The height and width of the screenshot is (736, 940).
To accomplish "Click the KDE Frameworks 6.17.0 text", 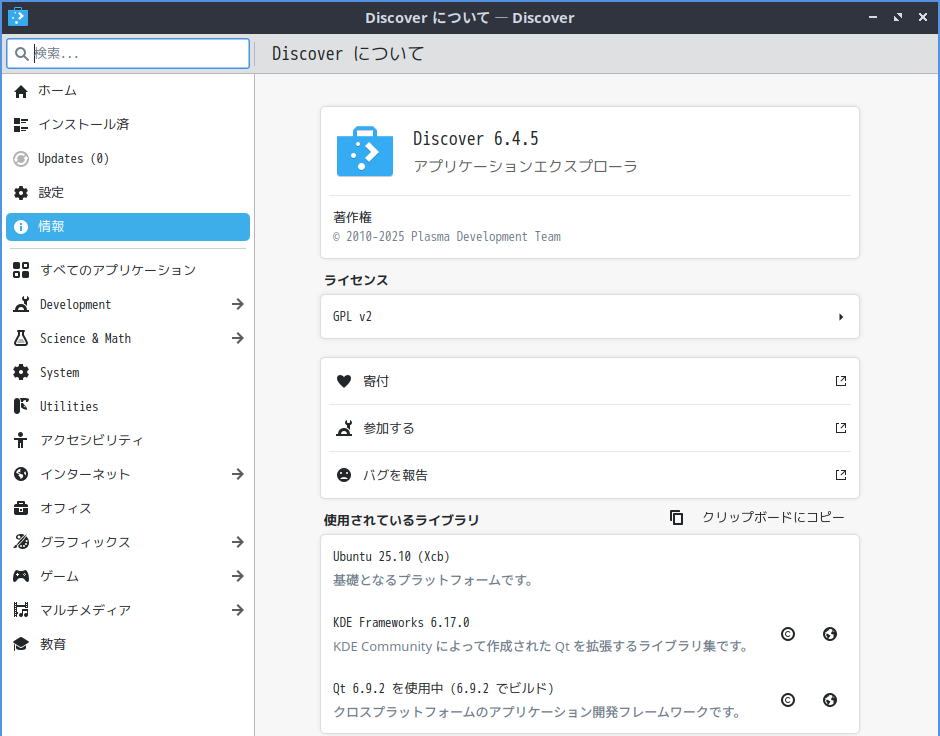I will [x=401, y=623].
